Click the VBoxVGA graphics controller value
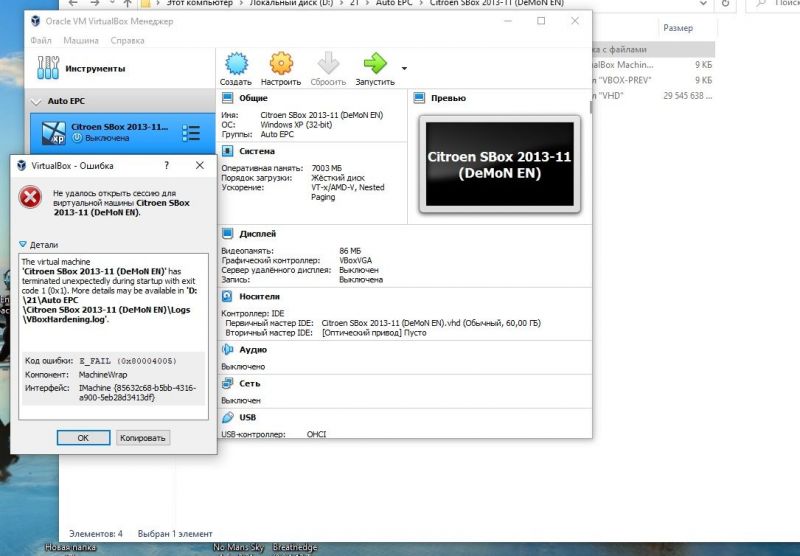This screenshot has height=556, width=800. pyautogui.click(x=356, y=260)
